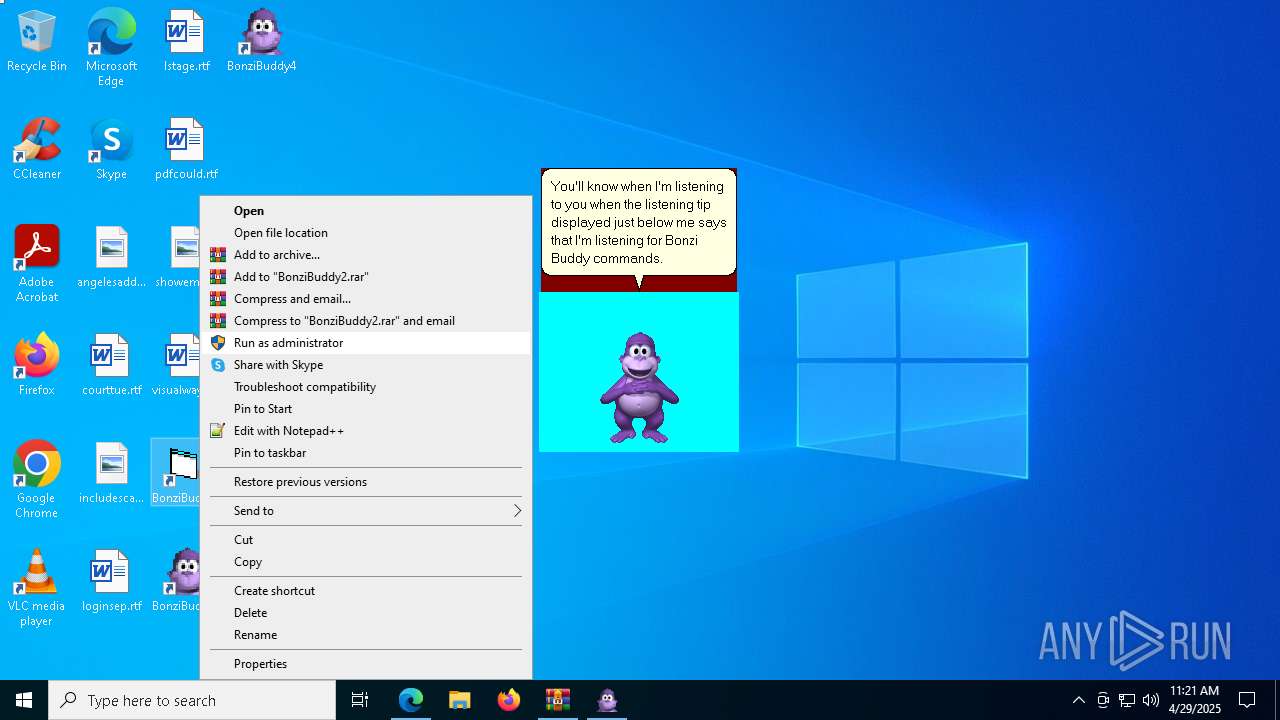Open the Google Chrome desktop shortcut

pyautogui.click(x=37, y=480)
